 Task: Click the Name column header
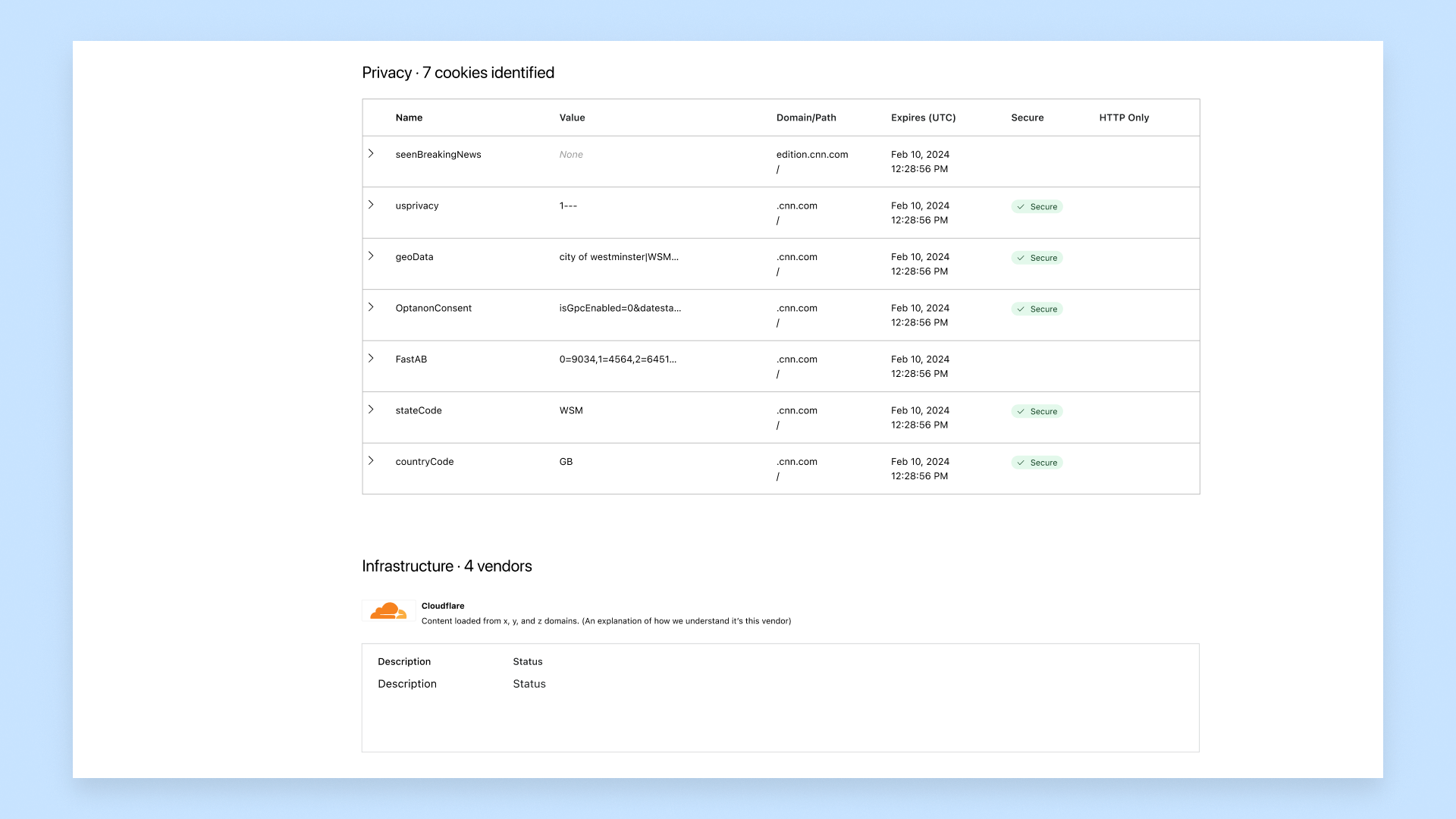coord(409,118)
